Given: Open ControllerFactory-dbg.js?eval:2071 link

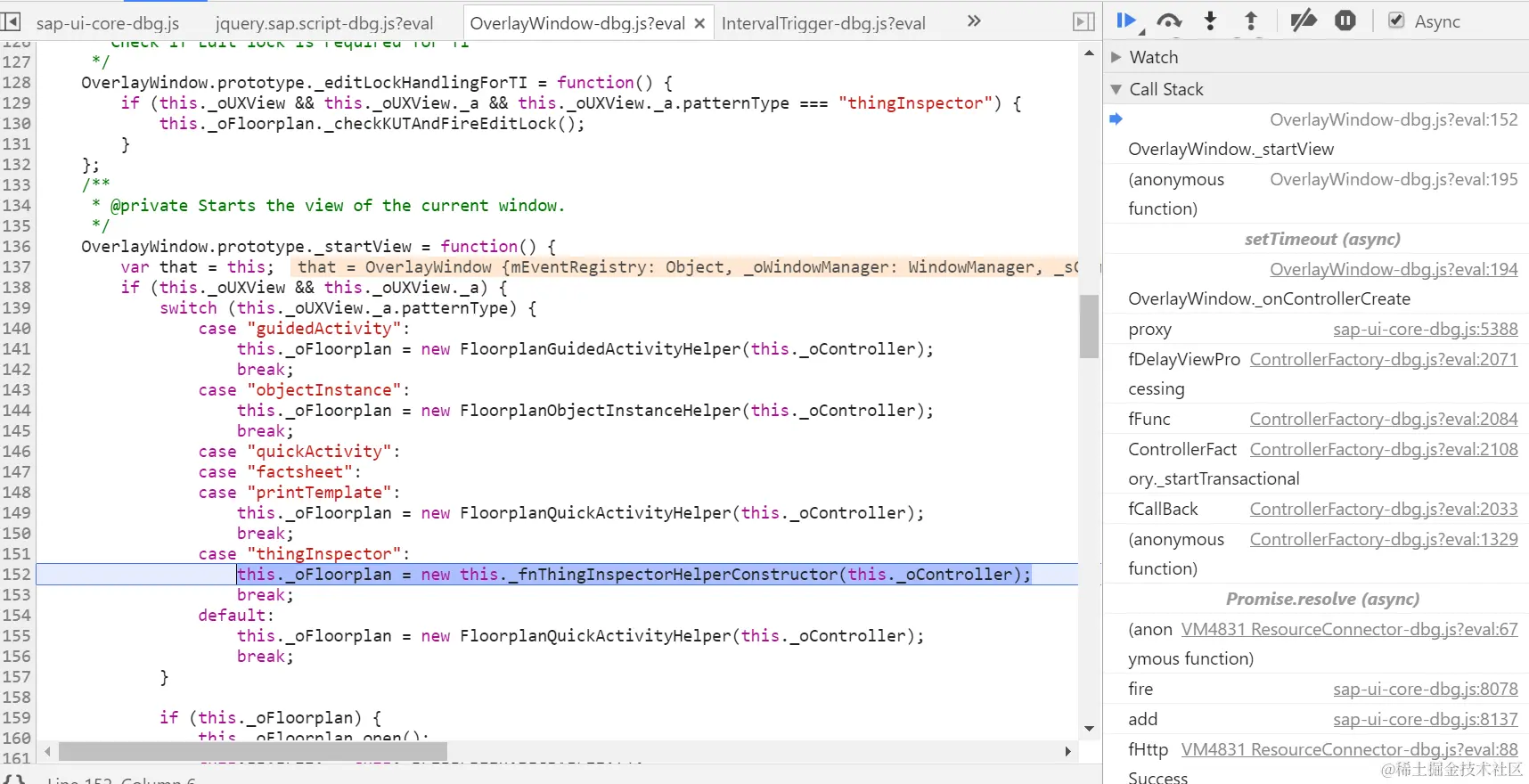Looking at the screenshot, I should 1384,359.
